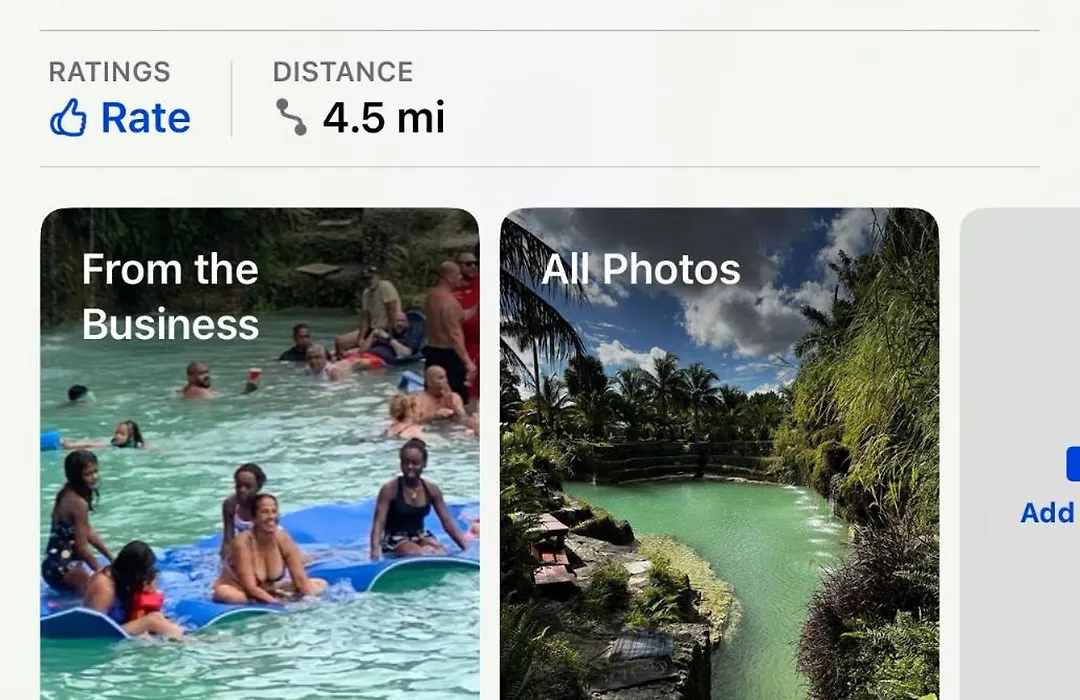Image resolution: width=1080 pixels, height=700 pixels.
Task: Open the From the Business photo card
Action: coord(260,454)
